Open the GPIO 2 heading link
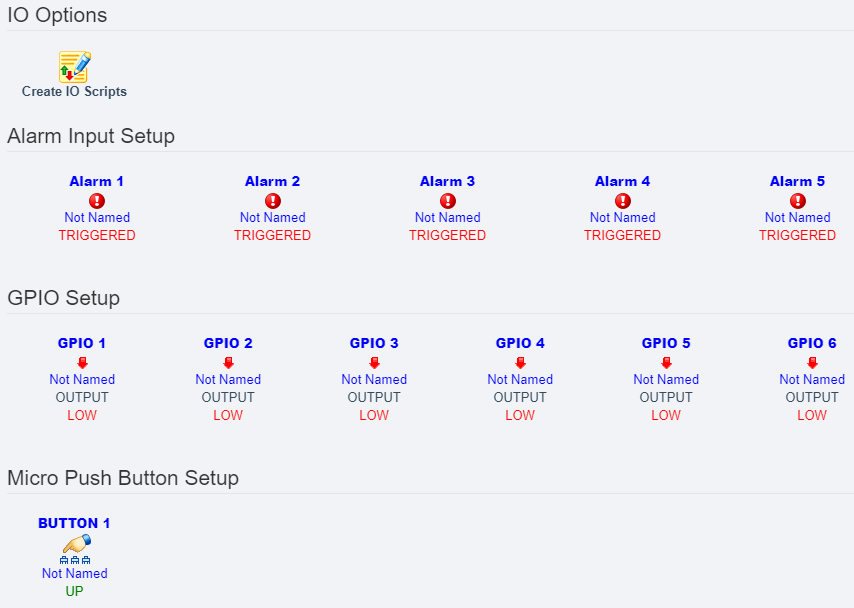The height and width of the screenshot is (608, 854). pyautogui.click(x=228, y=343)
